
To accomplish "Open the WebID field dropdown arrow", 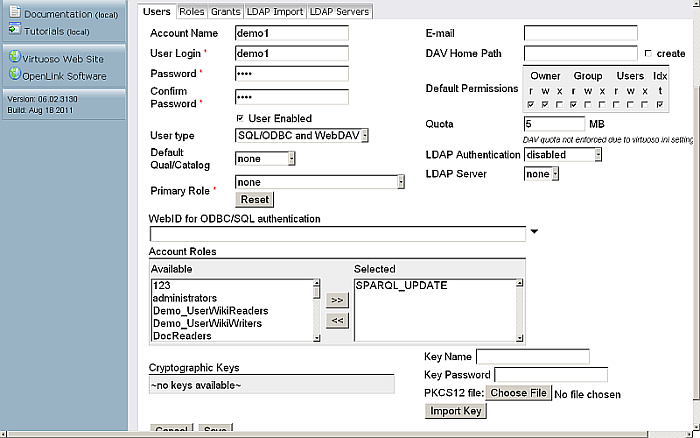I will [534, 231].
